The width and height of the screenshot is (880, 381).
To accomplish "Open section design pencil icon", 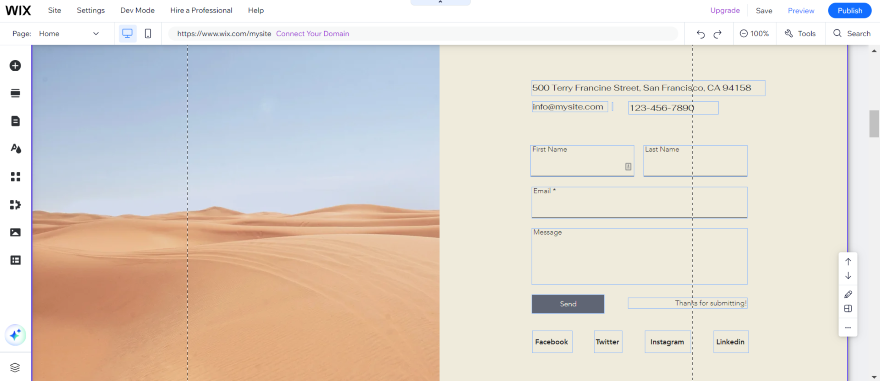I will tap(848, 295).
